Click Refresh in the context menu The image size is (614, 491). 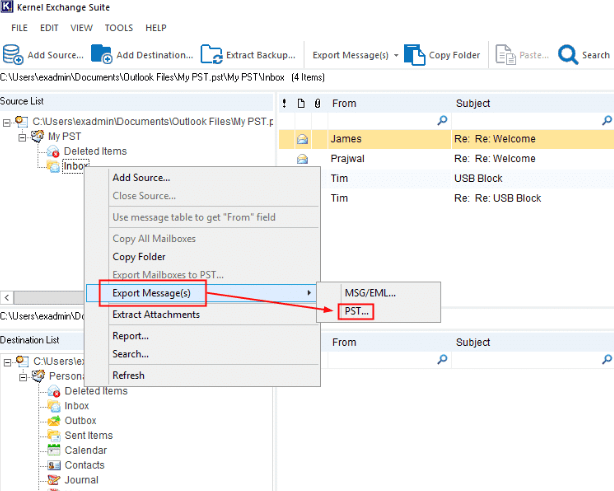[128, 375]
